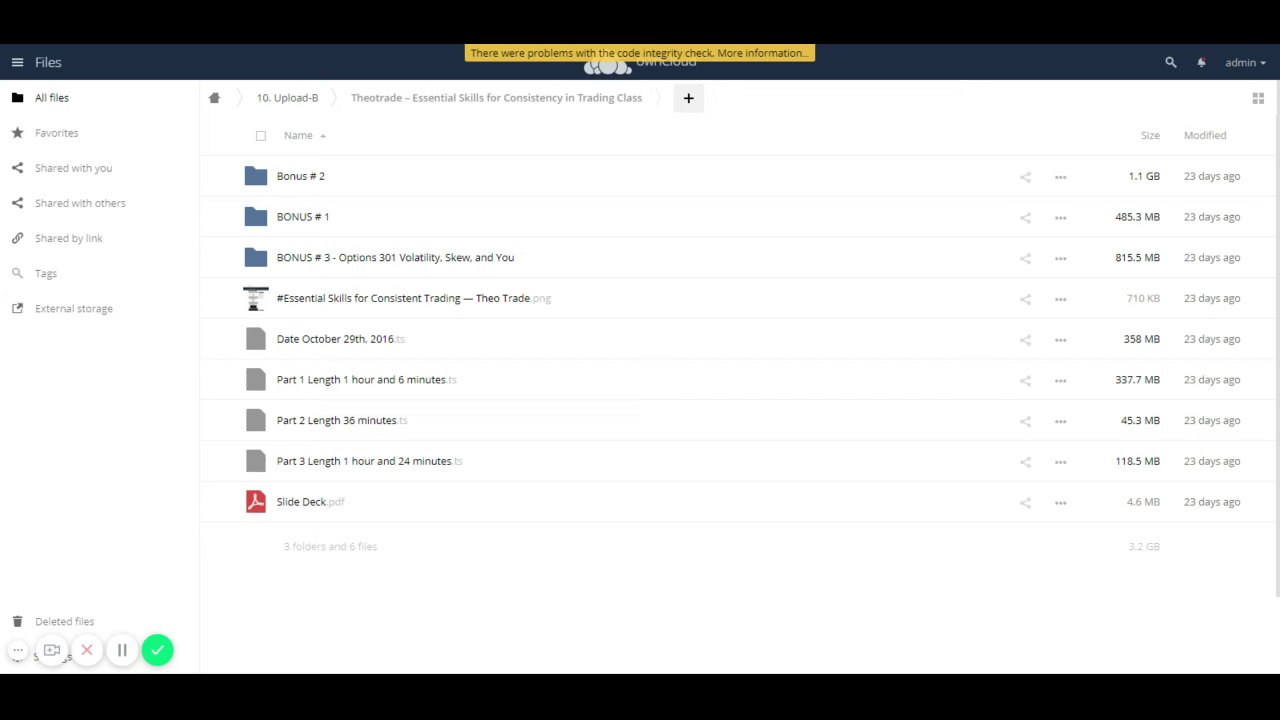Open the 10. Upload-B breadcrumb

pos(287,98)
